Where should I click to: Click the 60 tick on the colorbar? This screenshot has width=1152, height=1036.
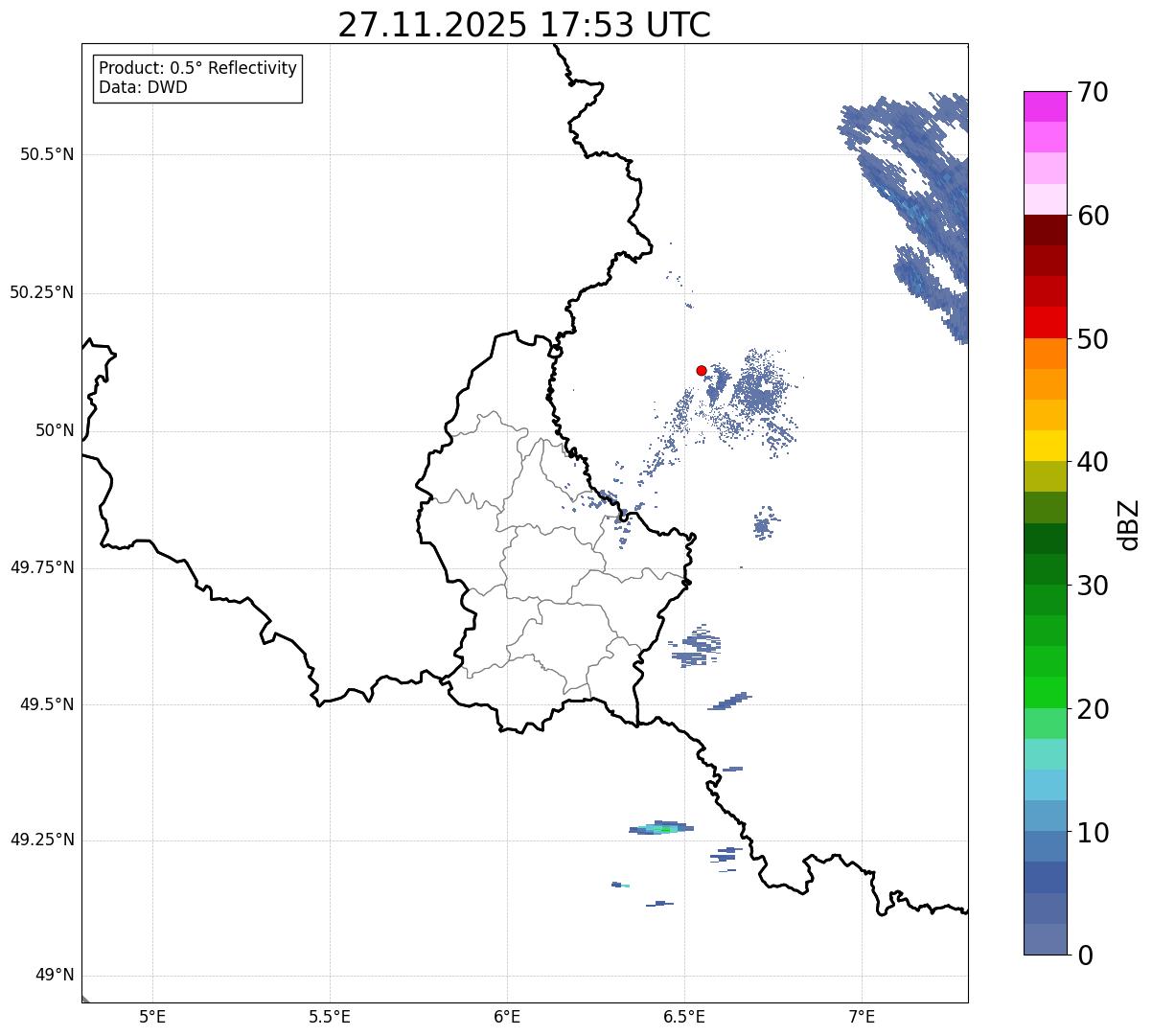click(x=1094, y=216)
